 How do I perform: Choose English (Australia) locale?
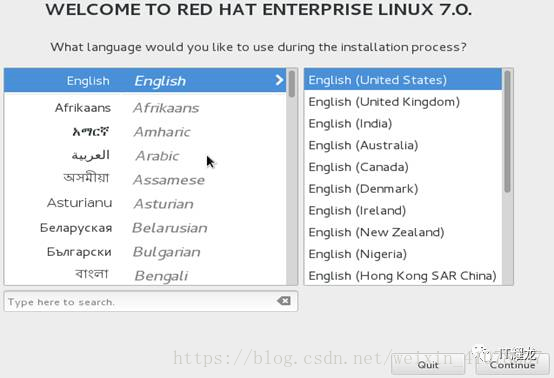pos(403,145)
